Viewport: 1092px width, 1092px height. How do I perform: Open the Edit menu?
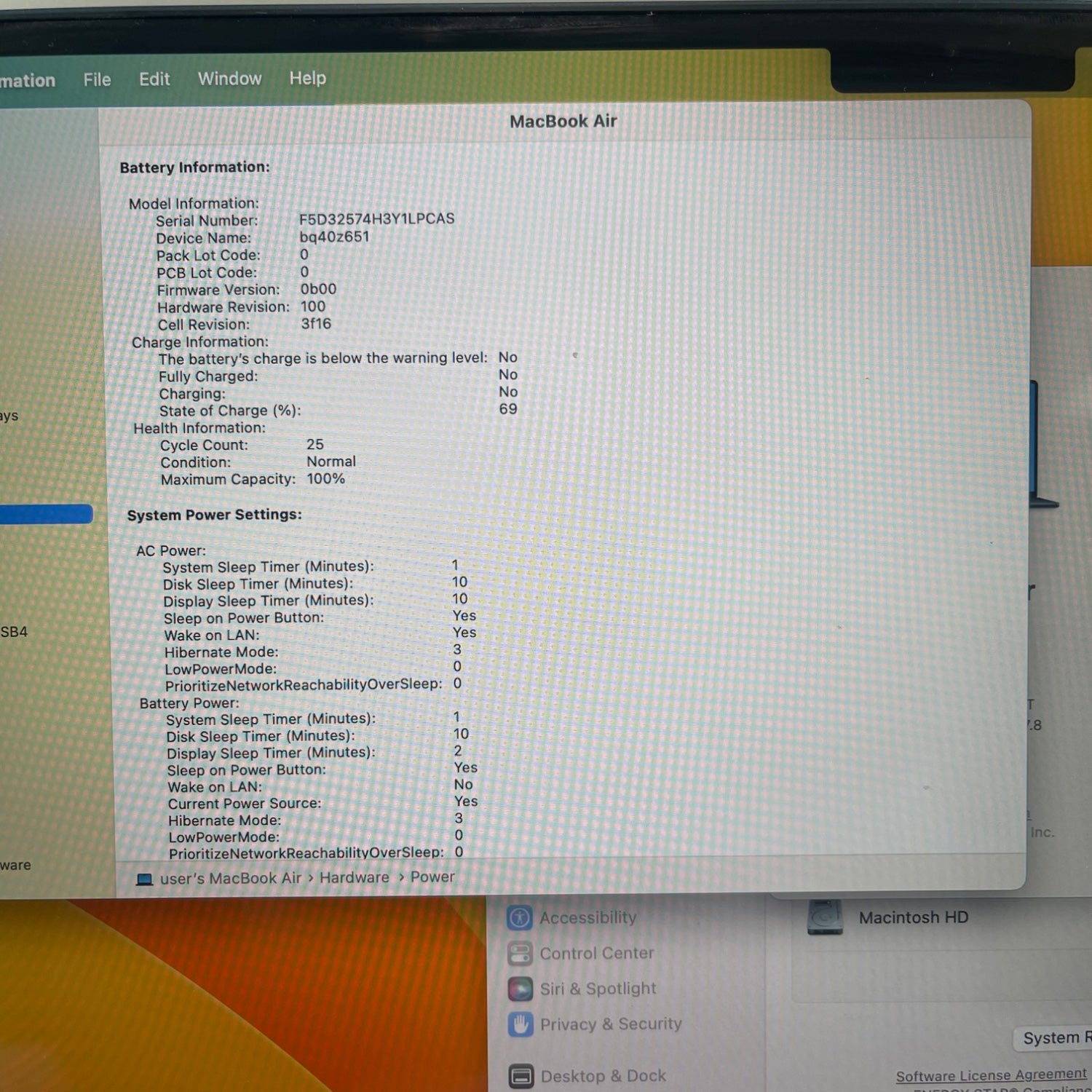tap(154, 79)
